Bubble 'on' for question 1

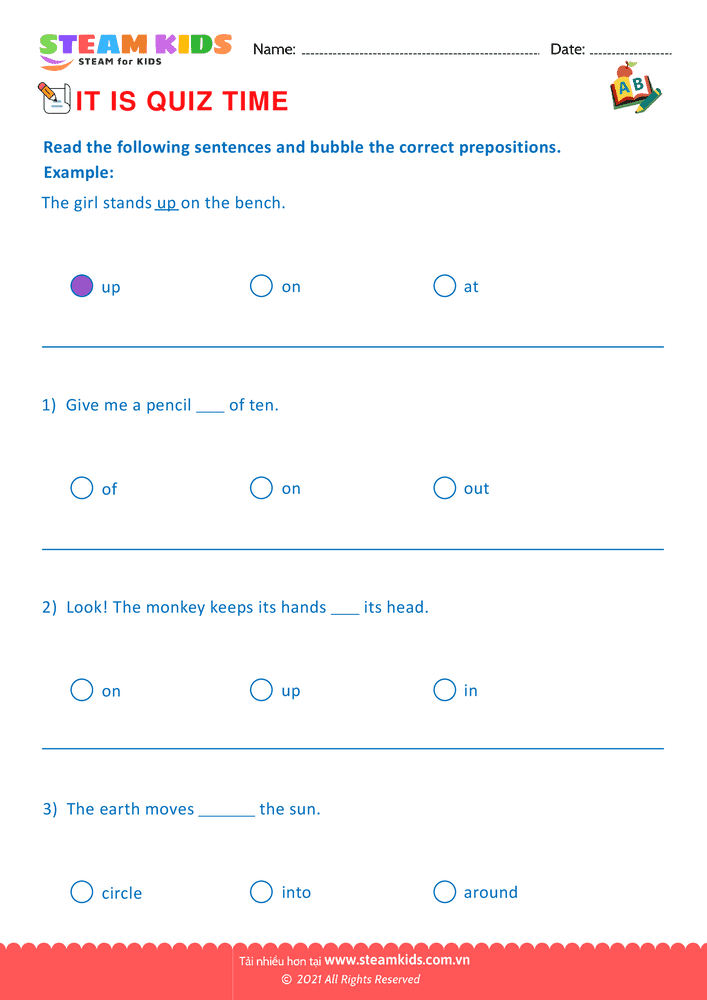261,488
